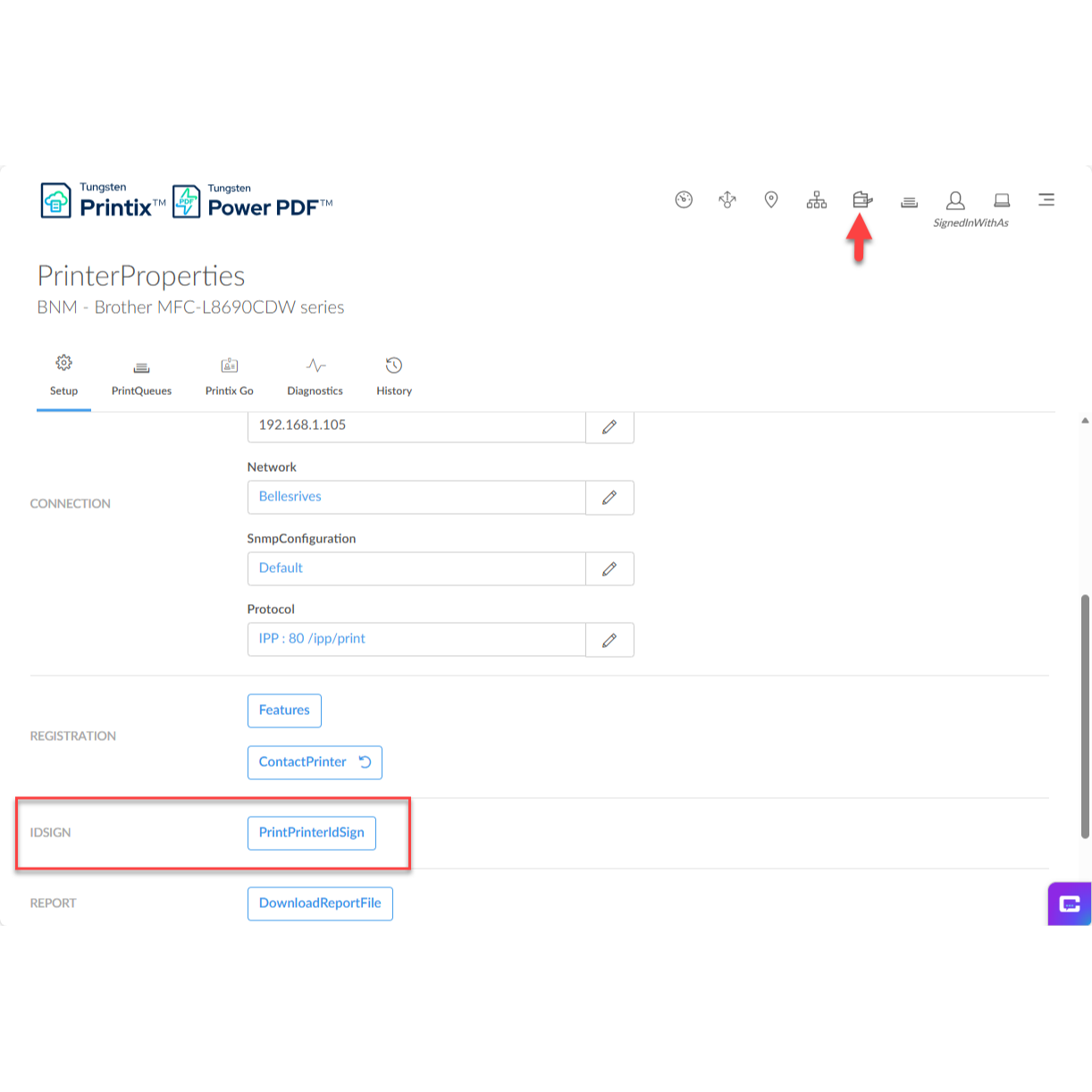
Task: Edit the IP address 192.168.1.105 field
Action: click(x=609, y=427)
